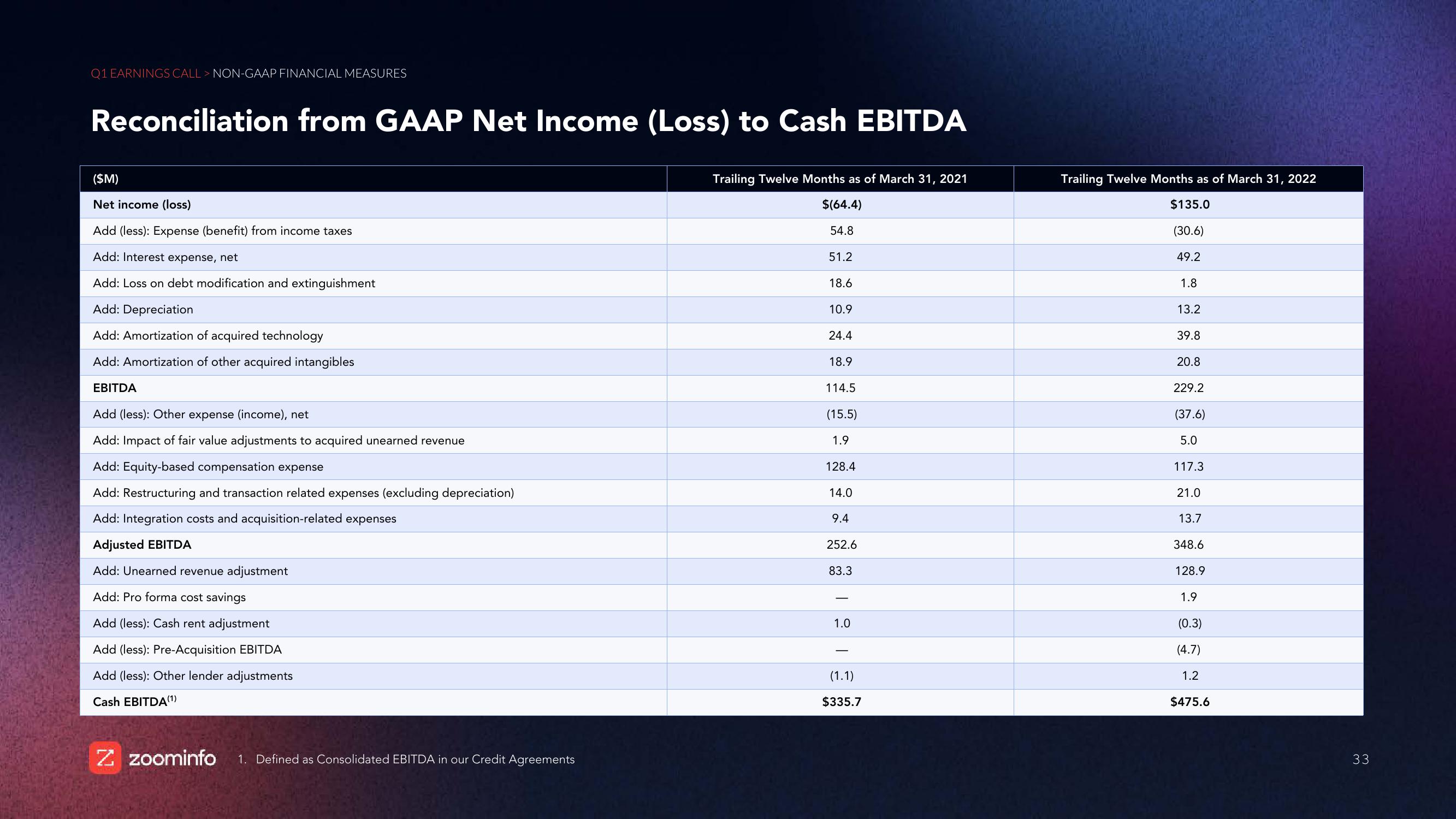Click the (0.3) cash rent value
This screenshot has width=1456, height=819.
point(1190,624)
